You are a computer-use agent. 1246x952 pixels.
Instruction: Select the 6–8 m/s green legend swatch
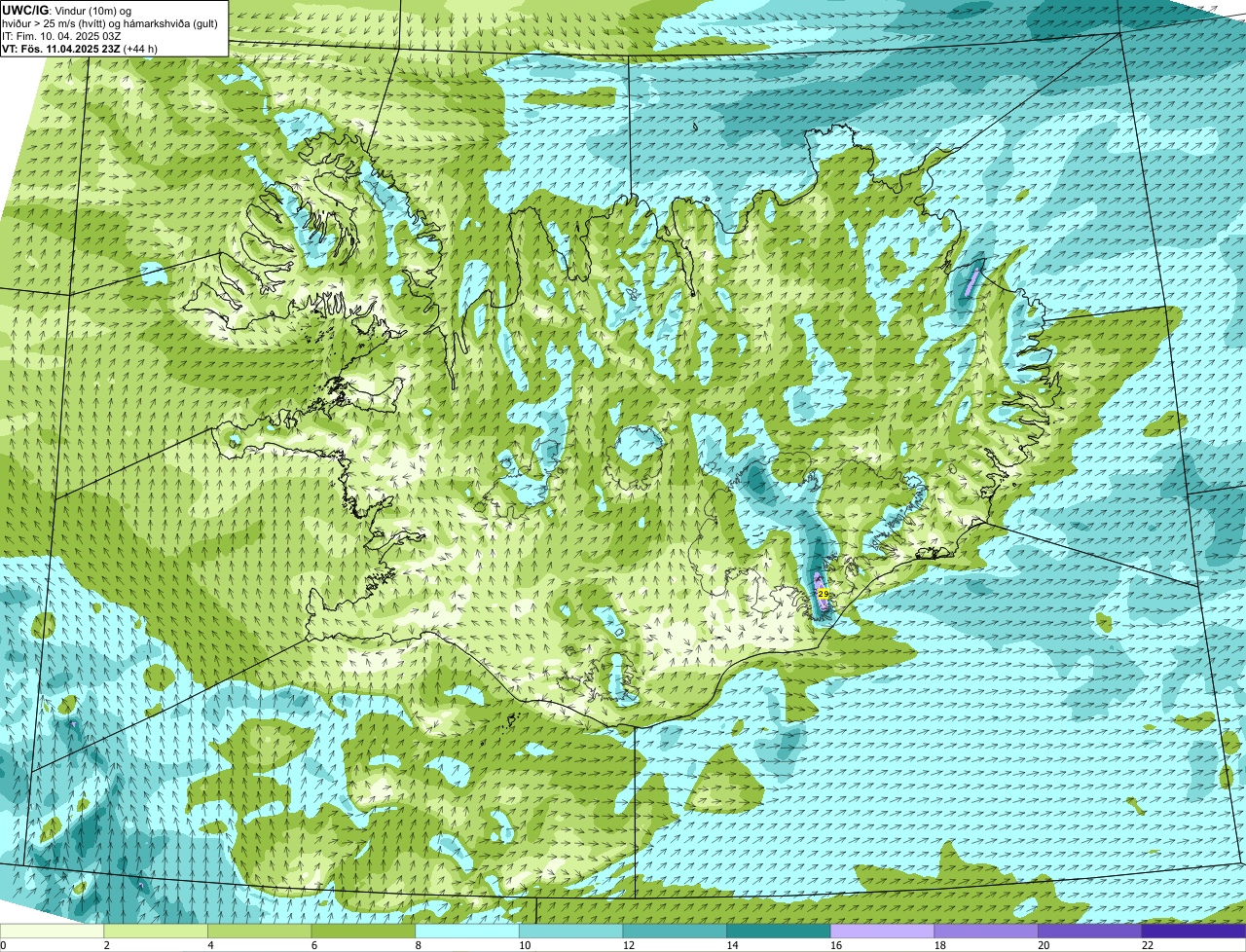(x=363, y=931)
